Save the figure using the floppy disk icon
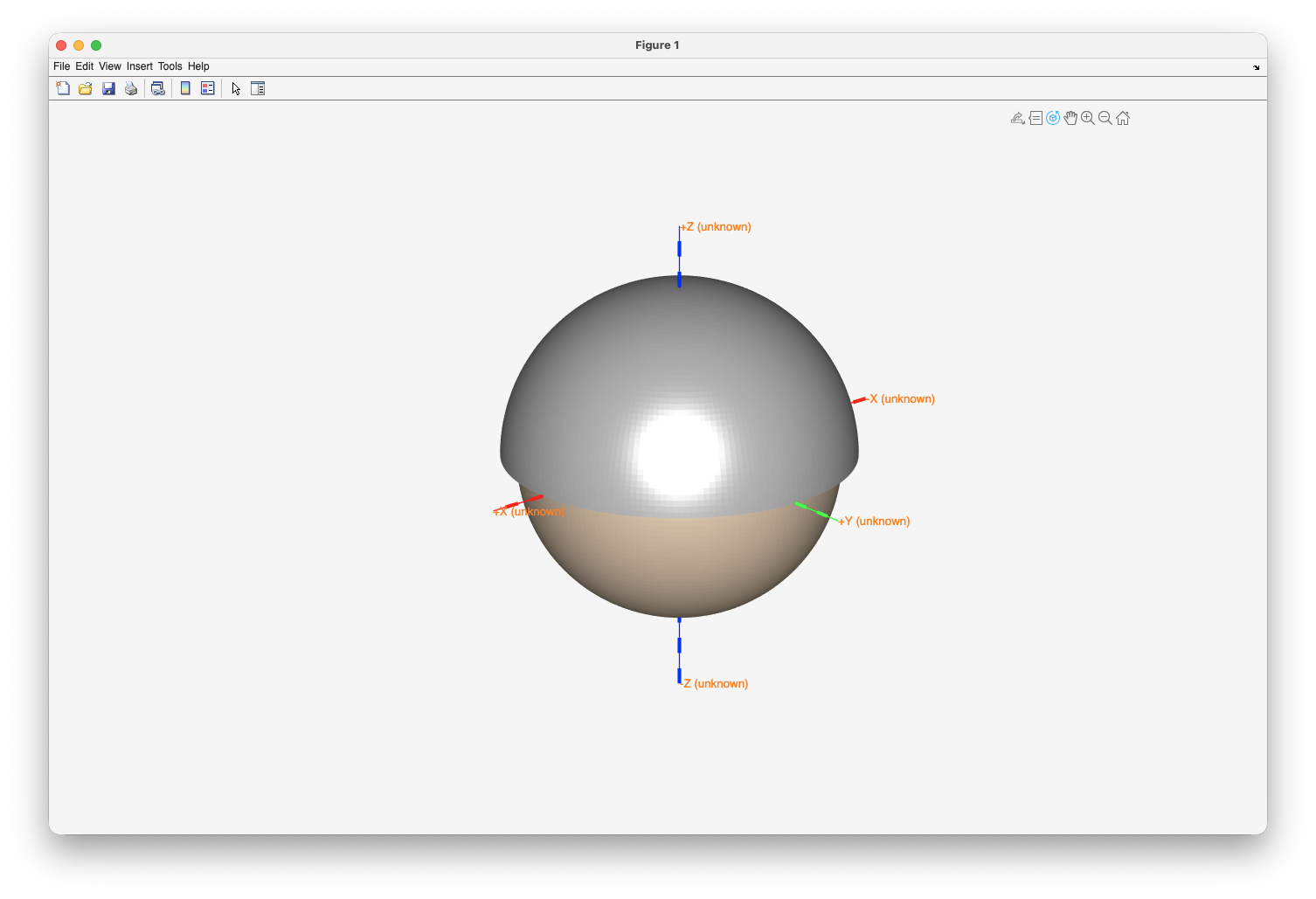This screenshot has height=899, width=1316. 108,88
